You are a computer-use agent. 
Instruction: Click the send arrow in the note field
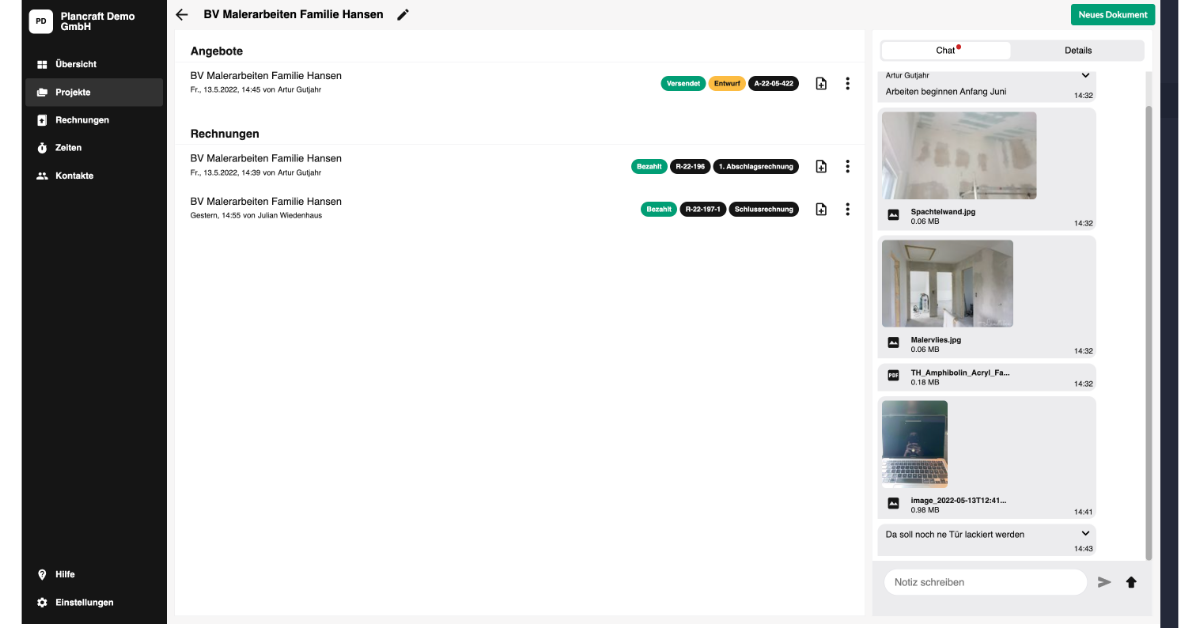[1104, 582]
